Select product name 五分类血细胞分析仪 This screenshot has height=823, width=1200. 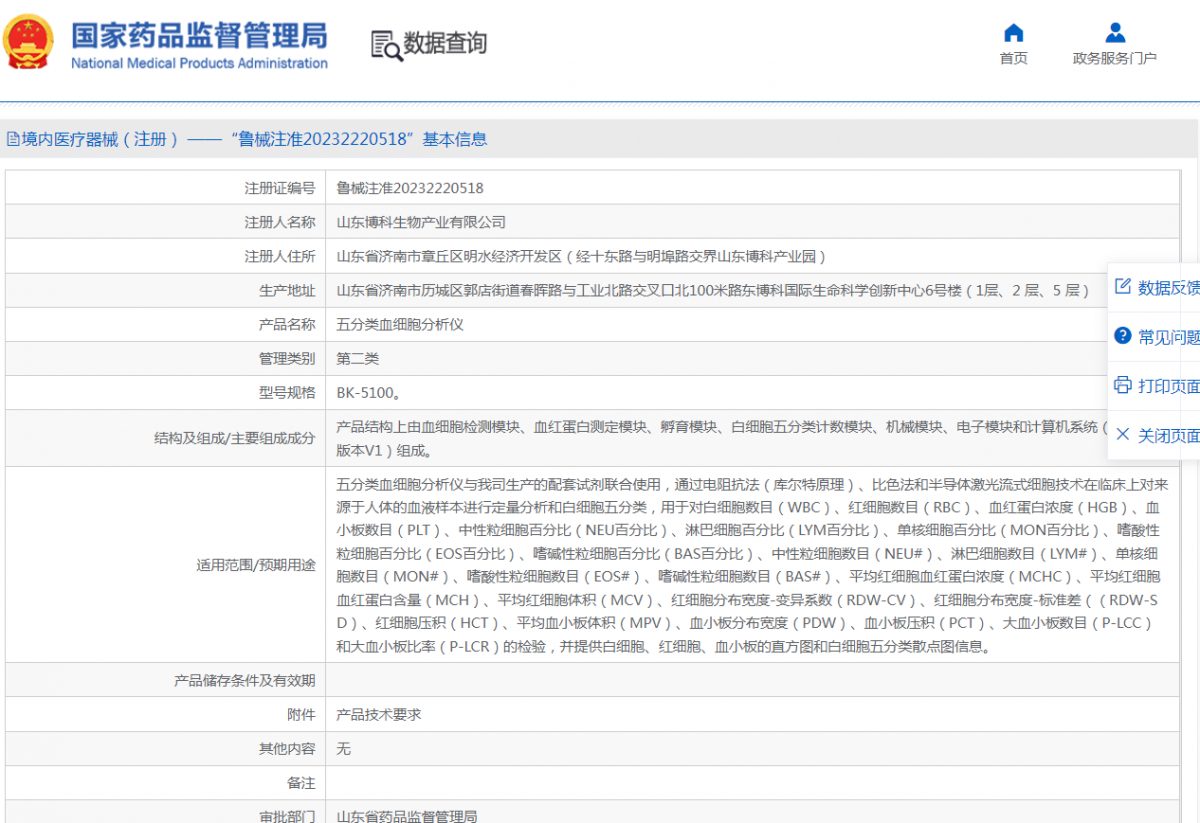pos(400,325)
